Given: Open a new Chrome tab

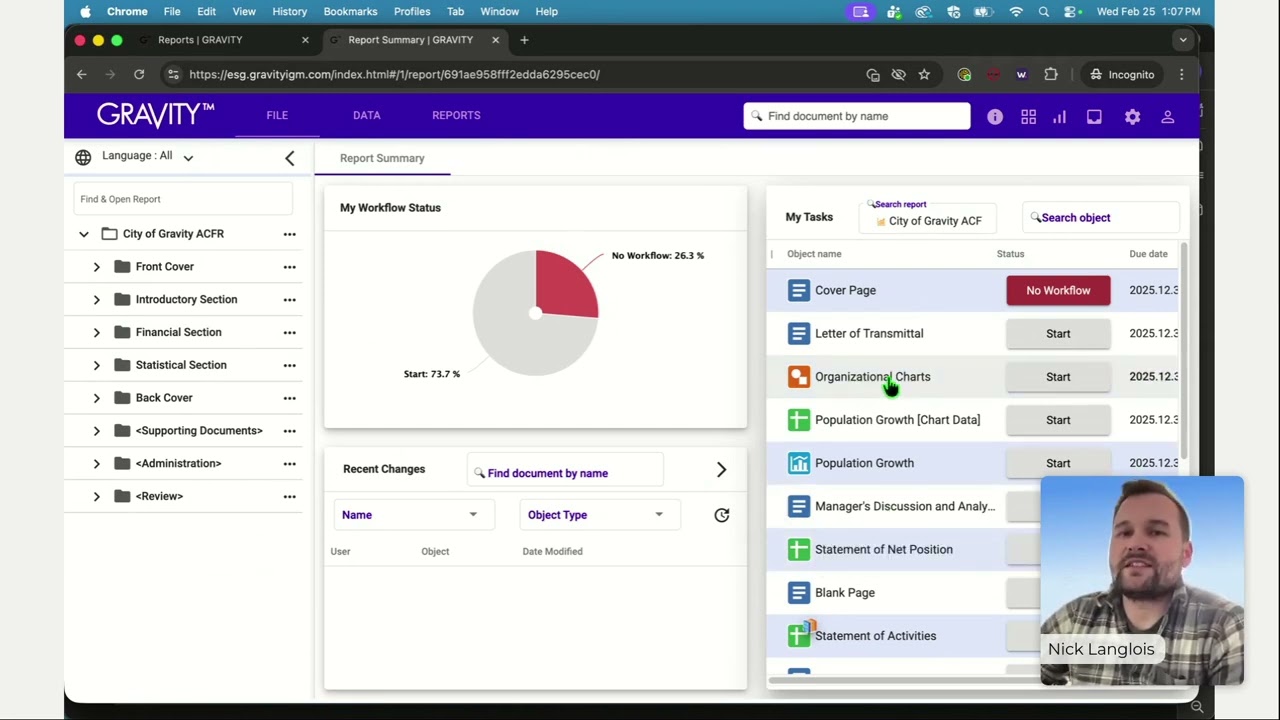Looking at the screenshot, I should point(524,40).
